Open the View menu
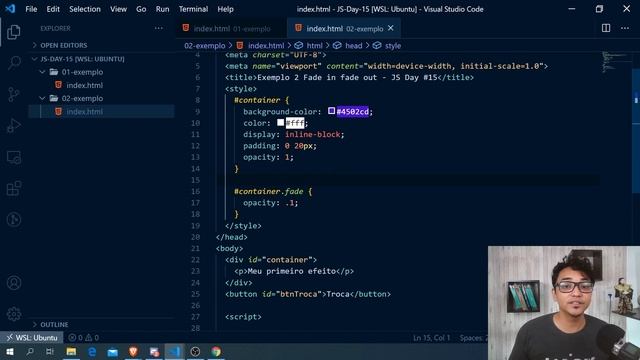The image size is (640, 360). point(118,9)
